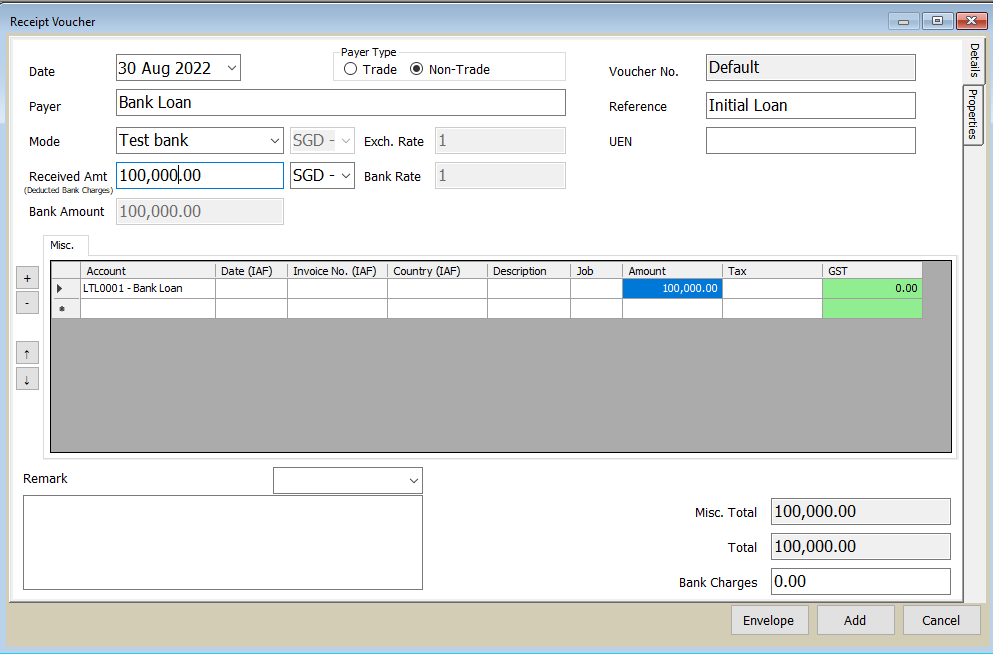Add a row with the plus button

point(27,278)
